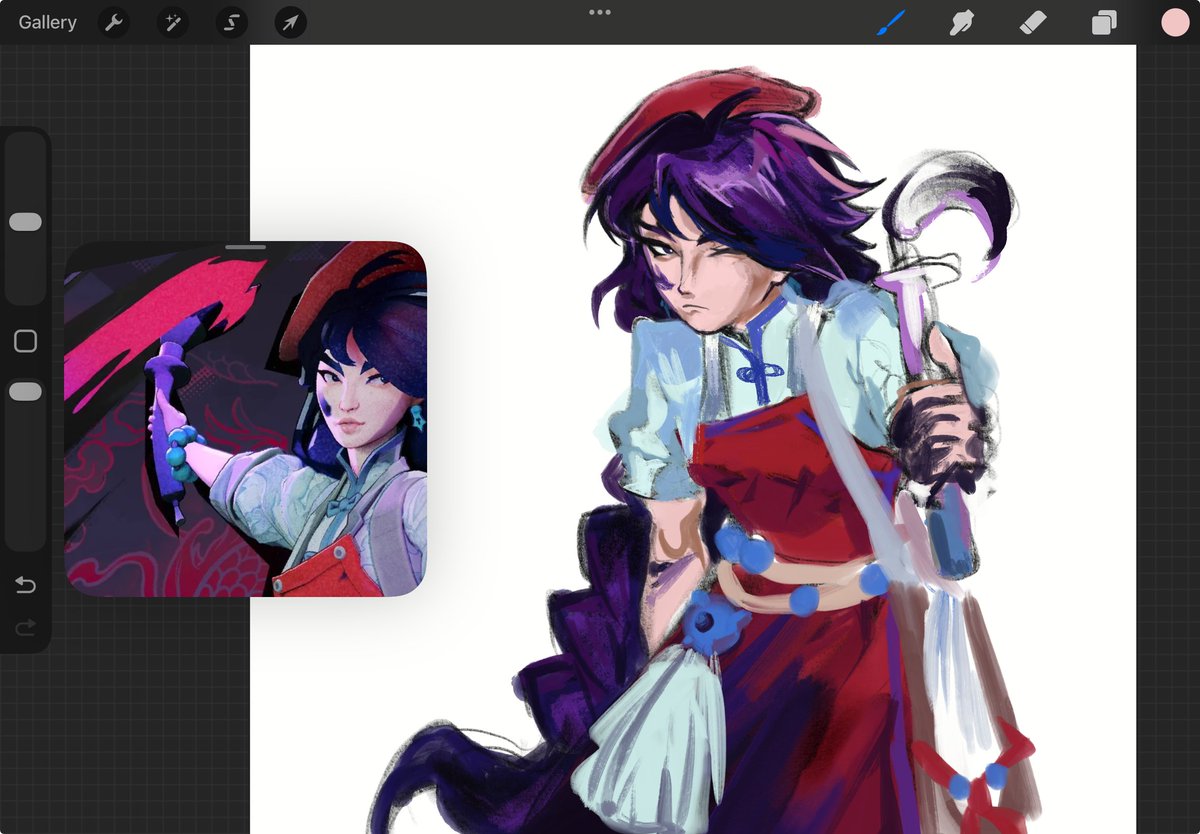The height and width of the screenshot is (834, 1200).
Task: Tap the square modify button on sidebar
Action: pyautogui.click(x=25, y=342)
